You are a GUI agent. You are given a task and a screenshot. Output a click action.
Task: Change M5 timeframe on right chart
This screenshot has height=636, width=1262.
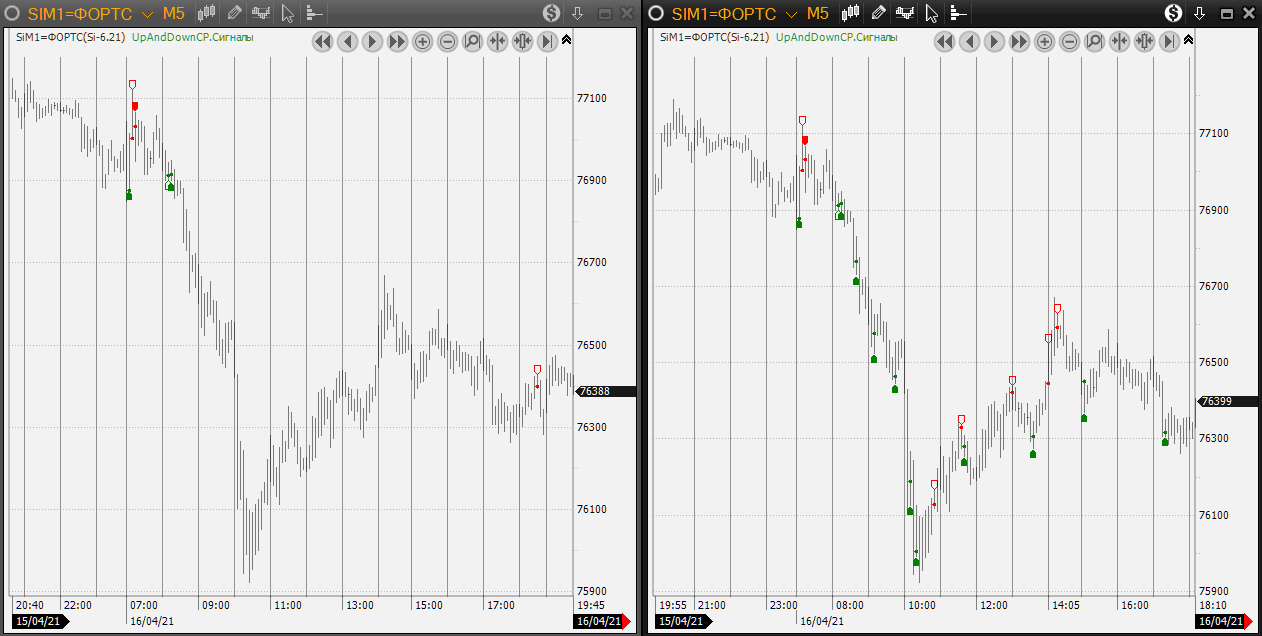(817, 13)
